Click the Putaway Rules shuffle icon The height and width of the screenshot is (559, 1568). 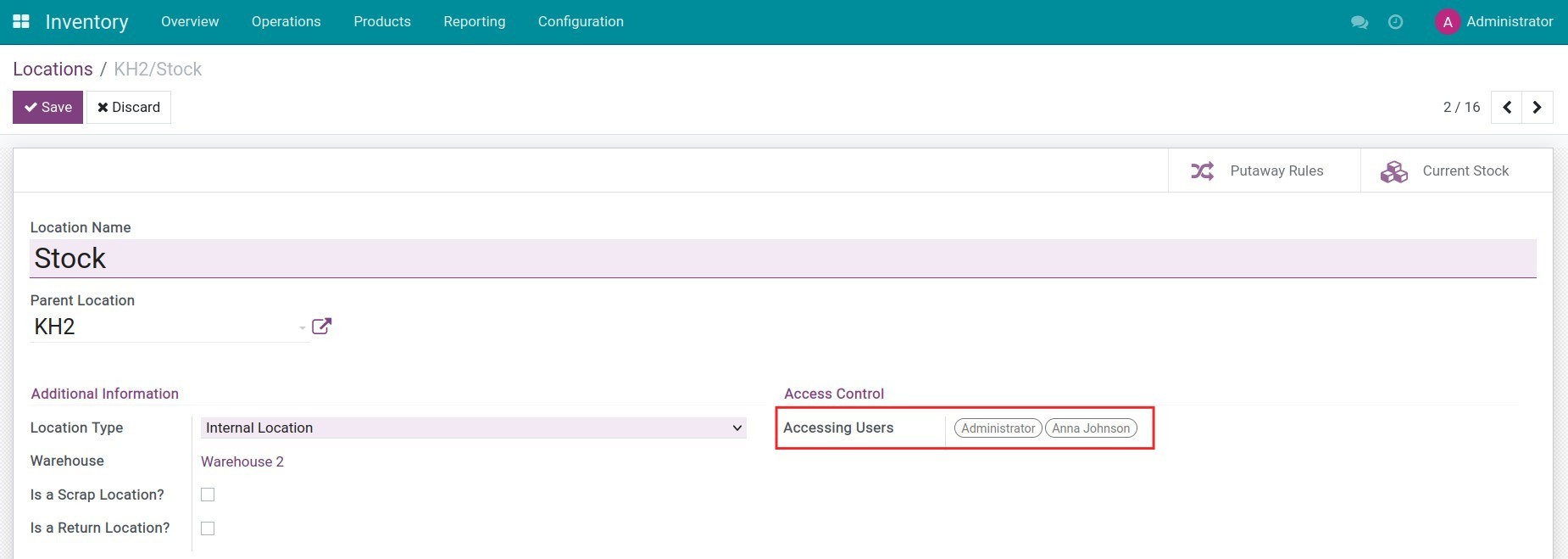[1202, 171]
